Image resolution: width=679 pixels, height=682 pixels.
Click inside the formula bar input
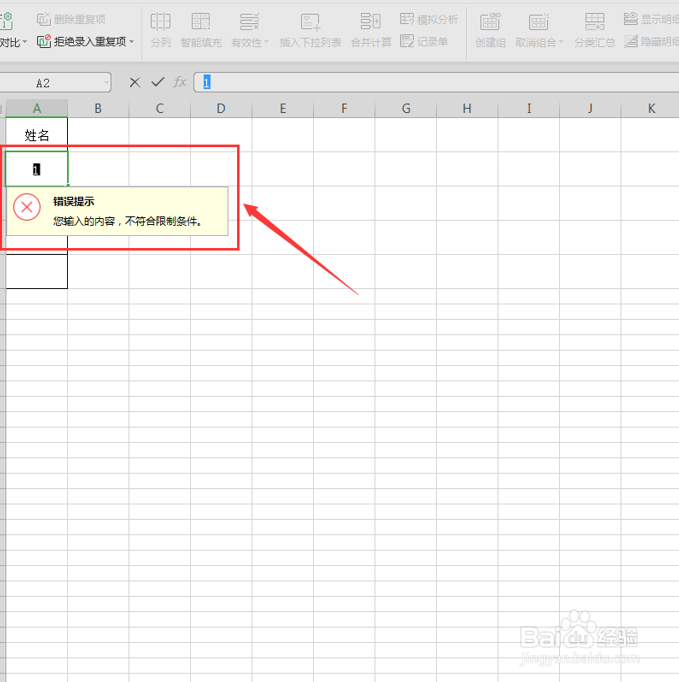[x=436, y=82]
